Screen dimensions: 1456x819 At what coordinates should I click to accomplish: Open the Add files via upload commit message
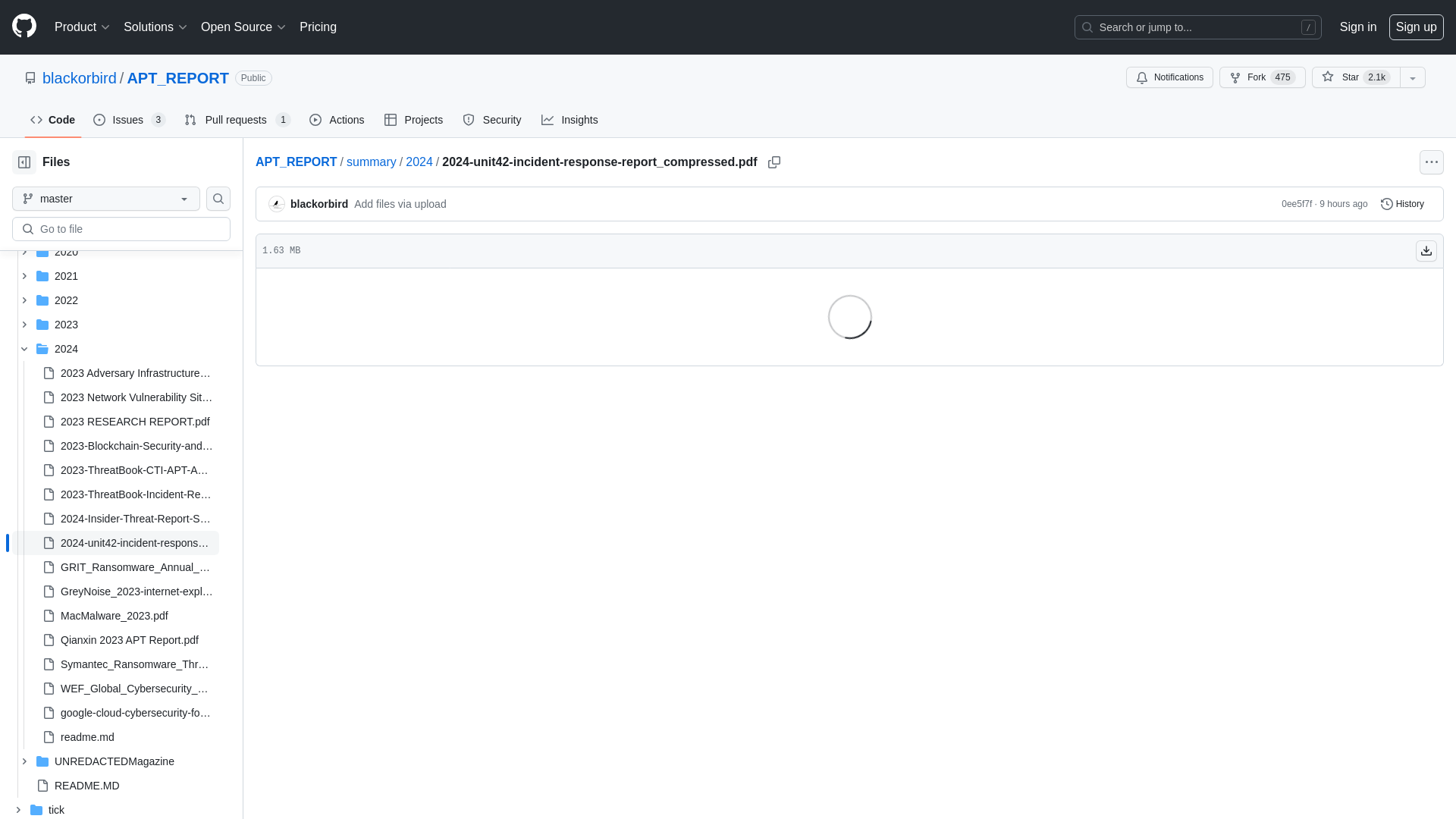[400, 204]
